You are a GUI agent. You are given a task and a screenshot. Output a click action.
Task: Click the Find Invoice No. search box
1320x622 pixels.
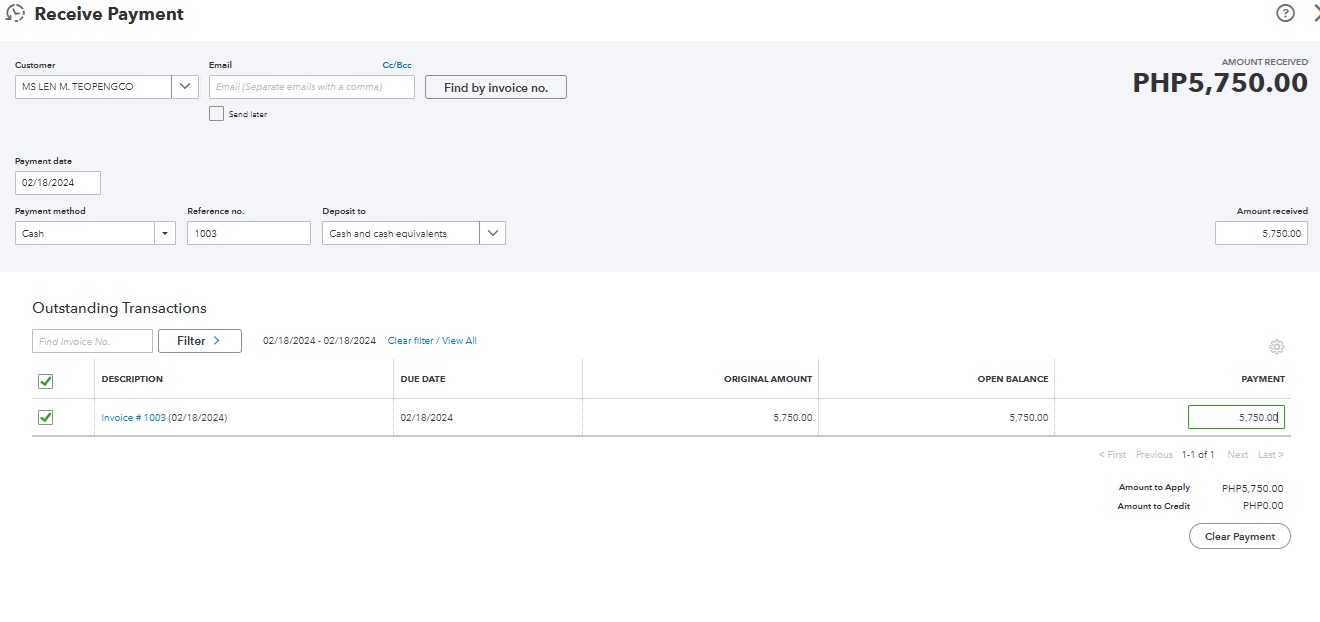click(92, 341)
